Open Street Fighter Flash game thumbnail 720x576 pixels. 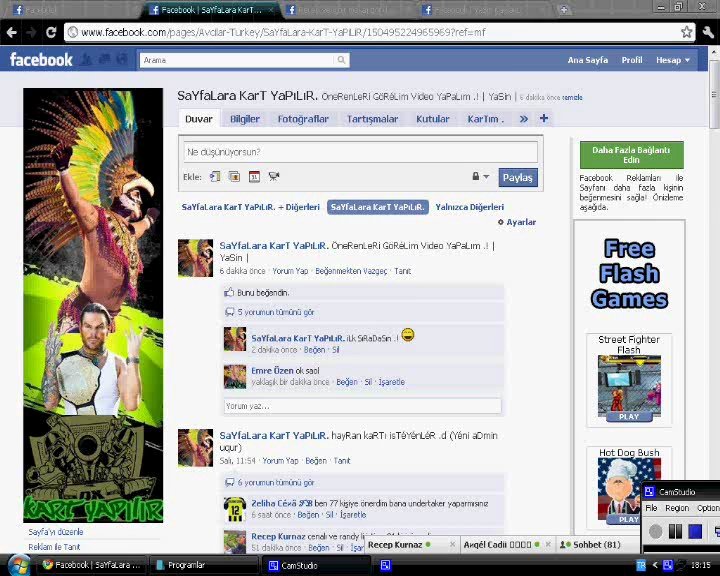pyautogui.click(x=629, y=388)
